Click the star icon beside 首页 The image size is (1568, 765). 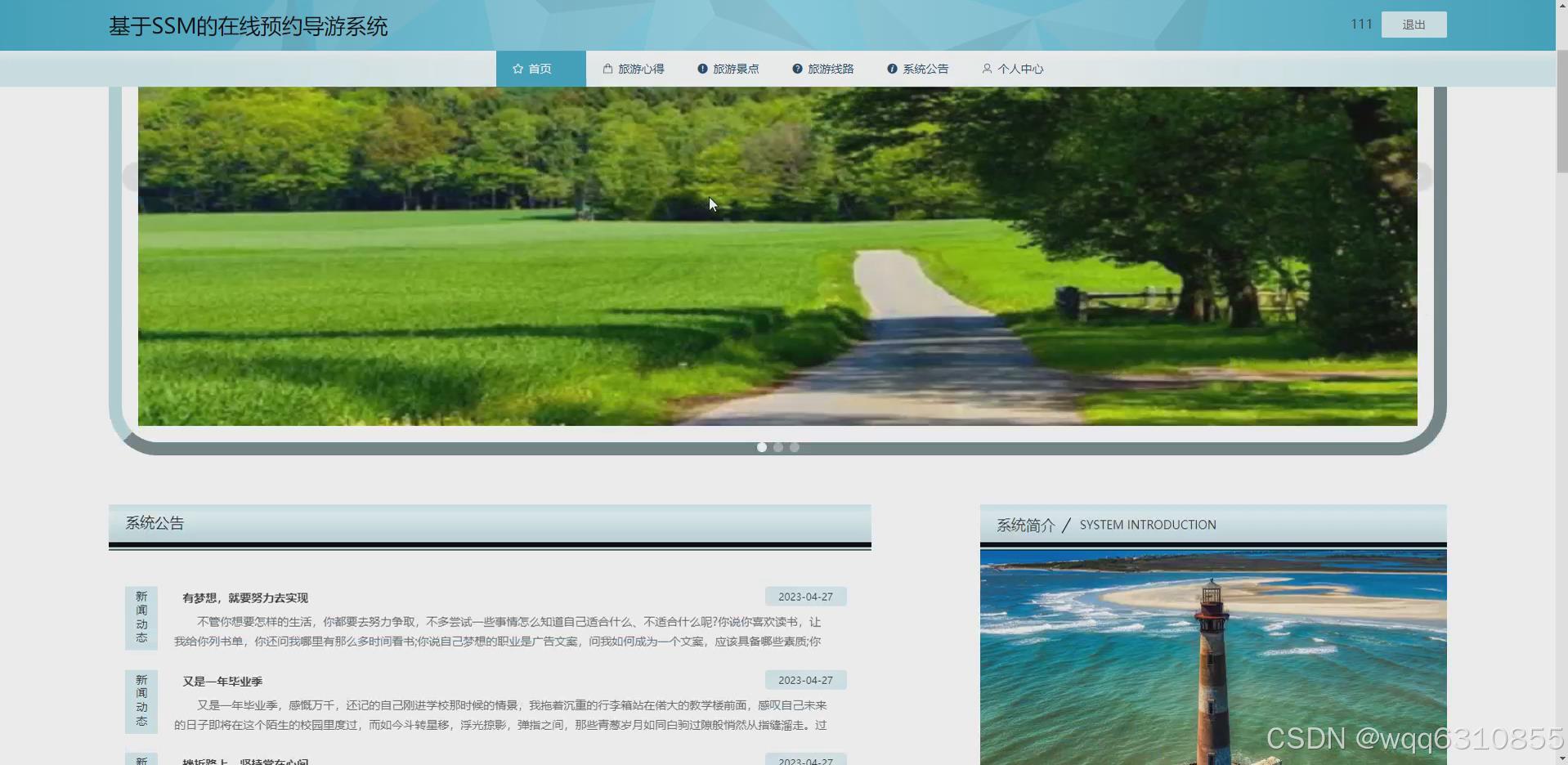[517, 69]
